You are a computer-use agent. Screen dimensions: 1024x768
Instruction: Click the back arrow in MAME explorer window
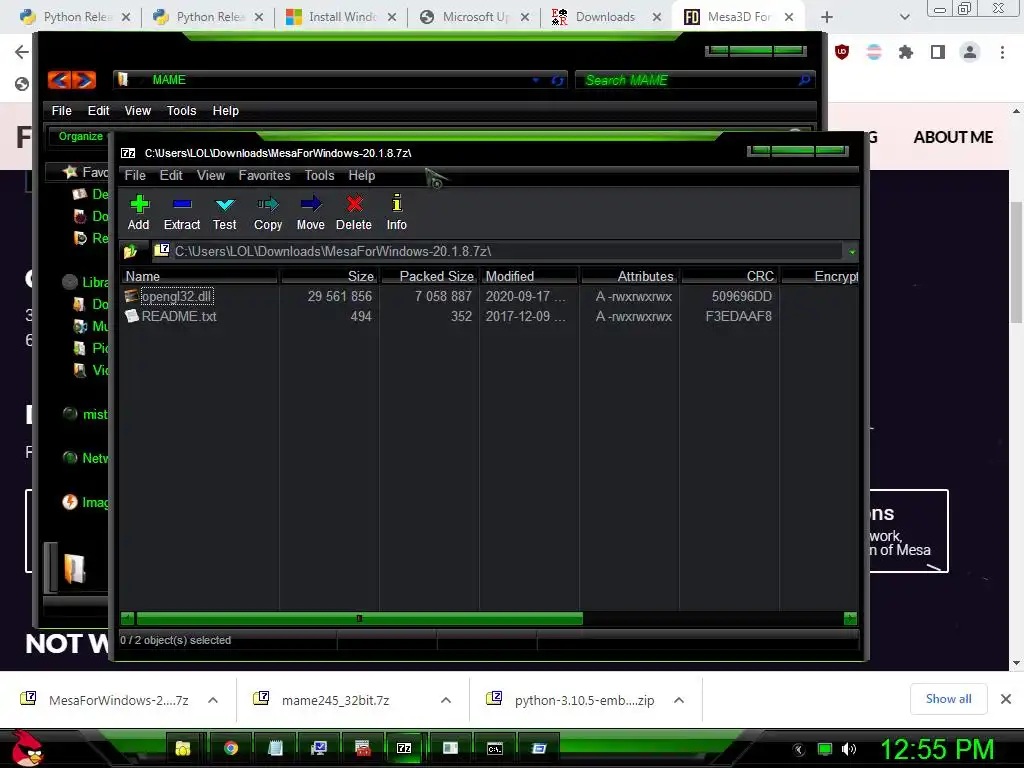point(59,80)
